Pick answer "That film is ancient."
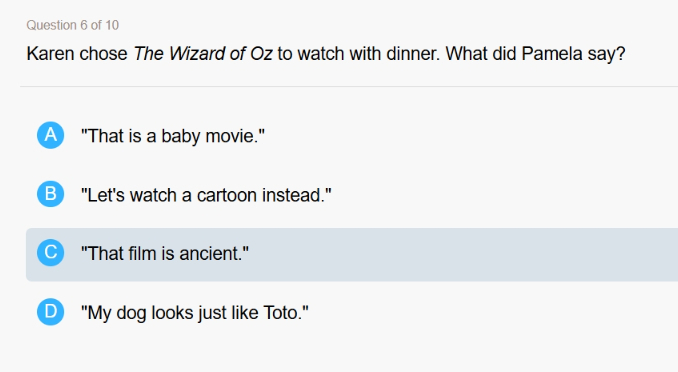 pos(165,253)
